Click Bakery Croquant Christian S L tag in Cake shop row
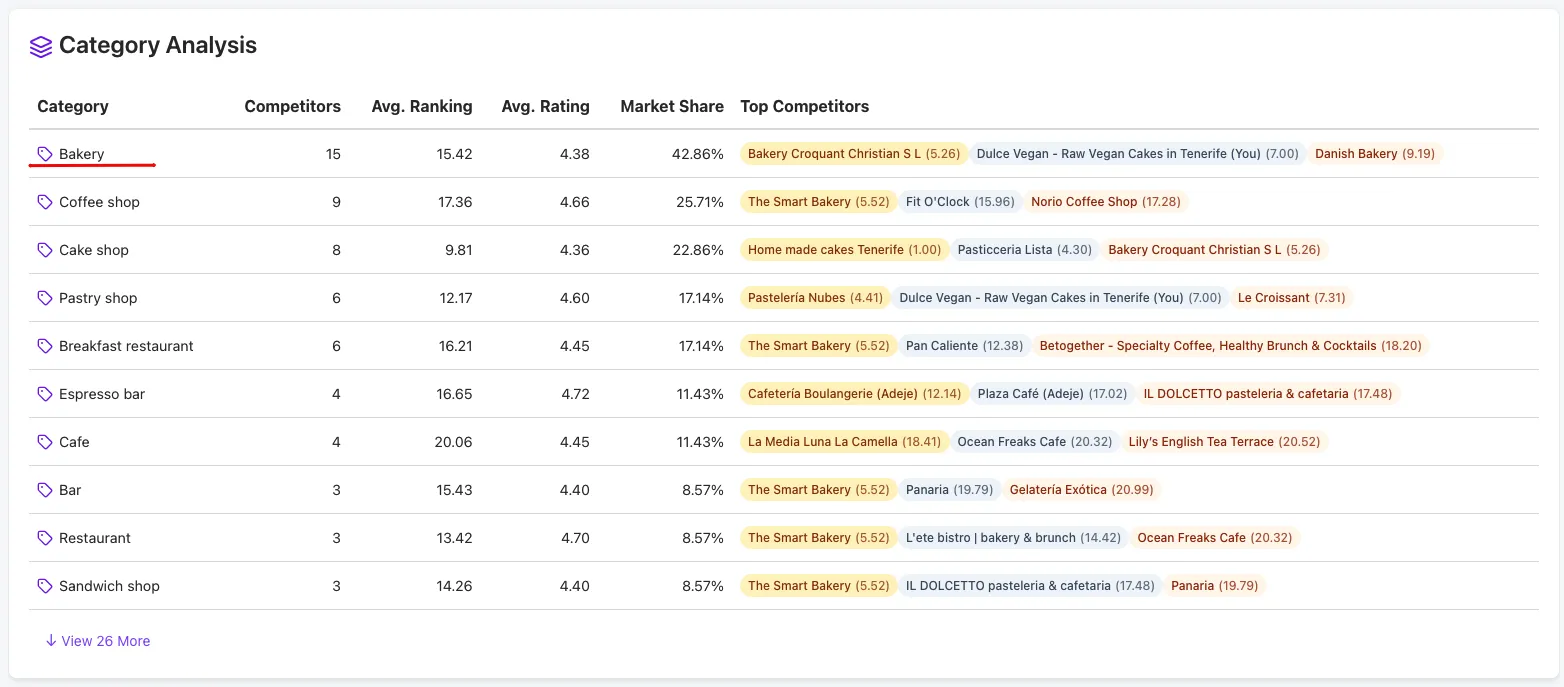Viewport: 1564px width, 687px height. pos(1214,250)
